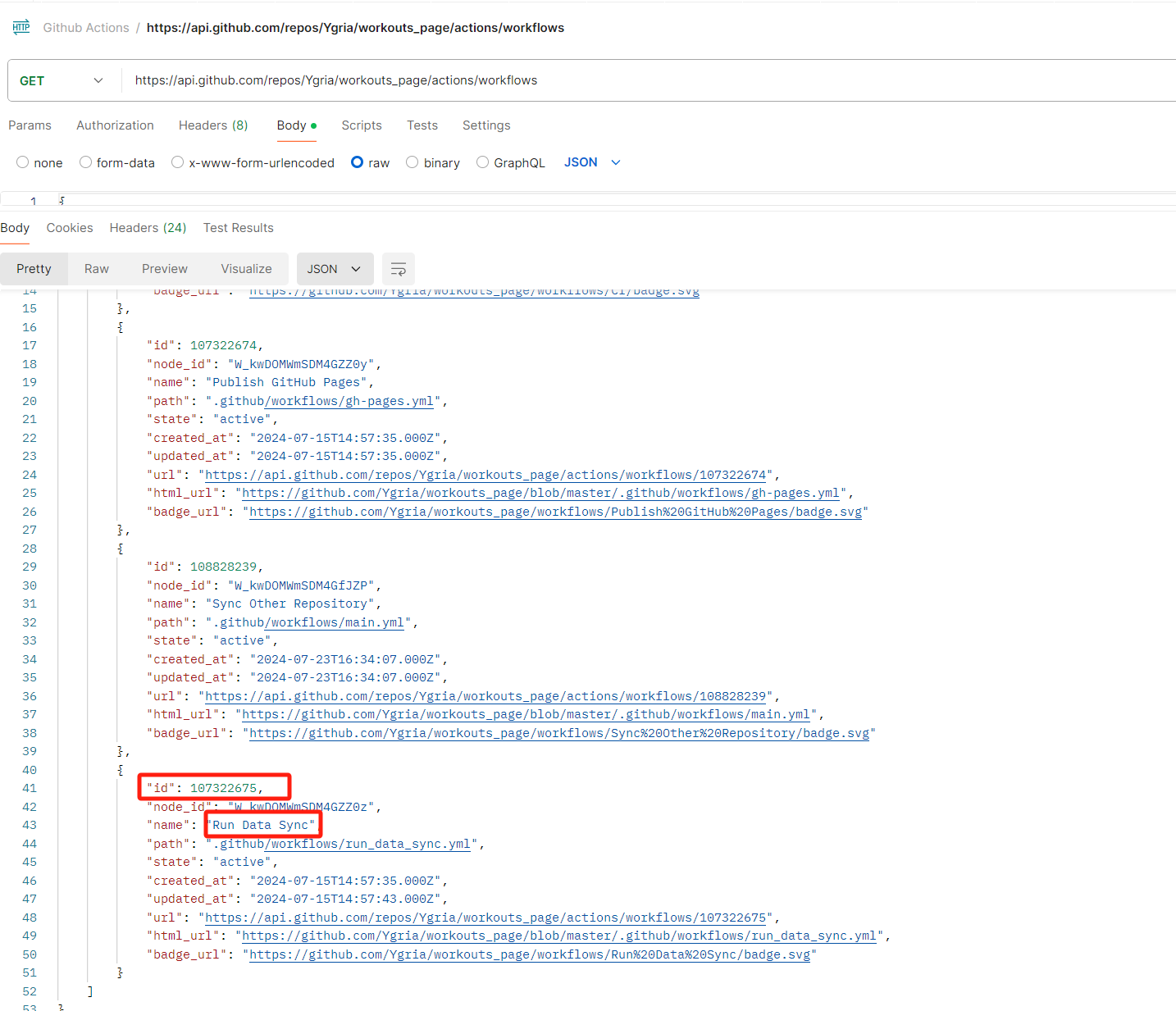Open the Tests tab
This screenshot has height=1011, width=1176.
[x=422, y=125]
